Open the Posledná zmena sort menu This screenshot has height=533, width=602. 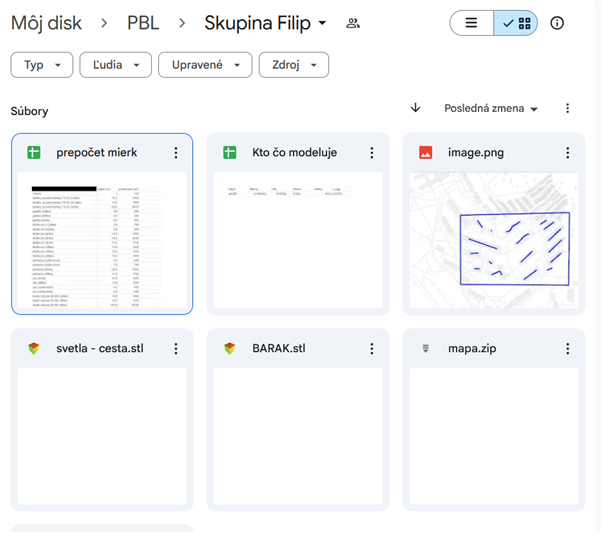491,108
